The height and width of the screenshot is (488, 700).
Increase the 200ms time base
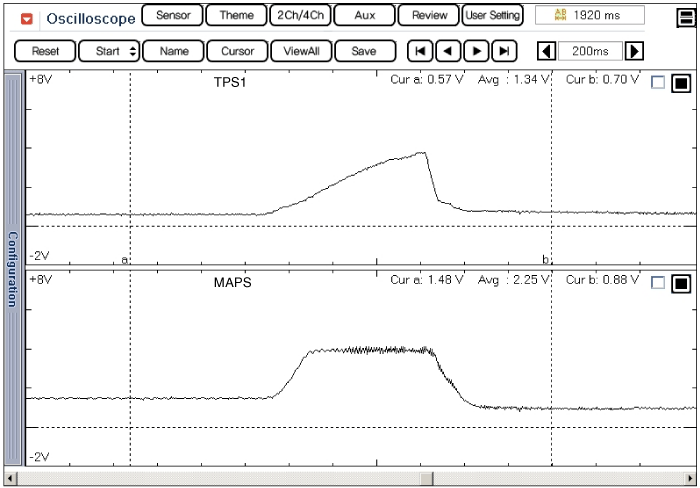tap(634, 51)
